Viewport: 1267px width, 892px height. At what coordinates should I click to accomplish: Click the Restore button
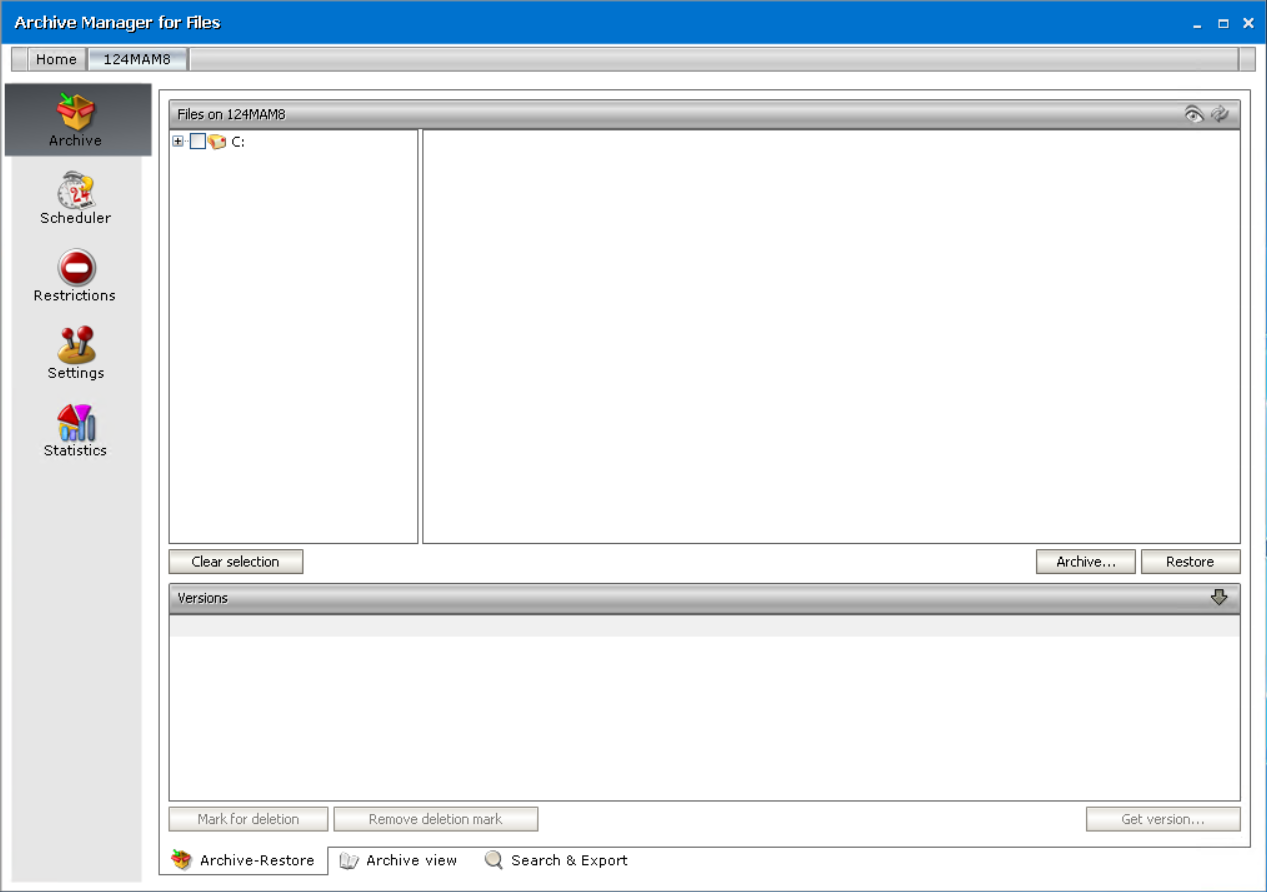[x=1190, y=561]
